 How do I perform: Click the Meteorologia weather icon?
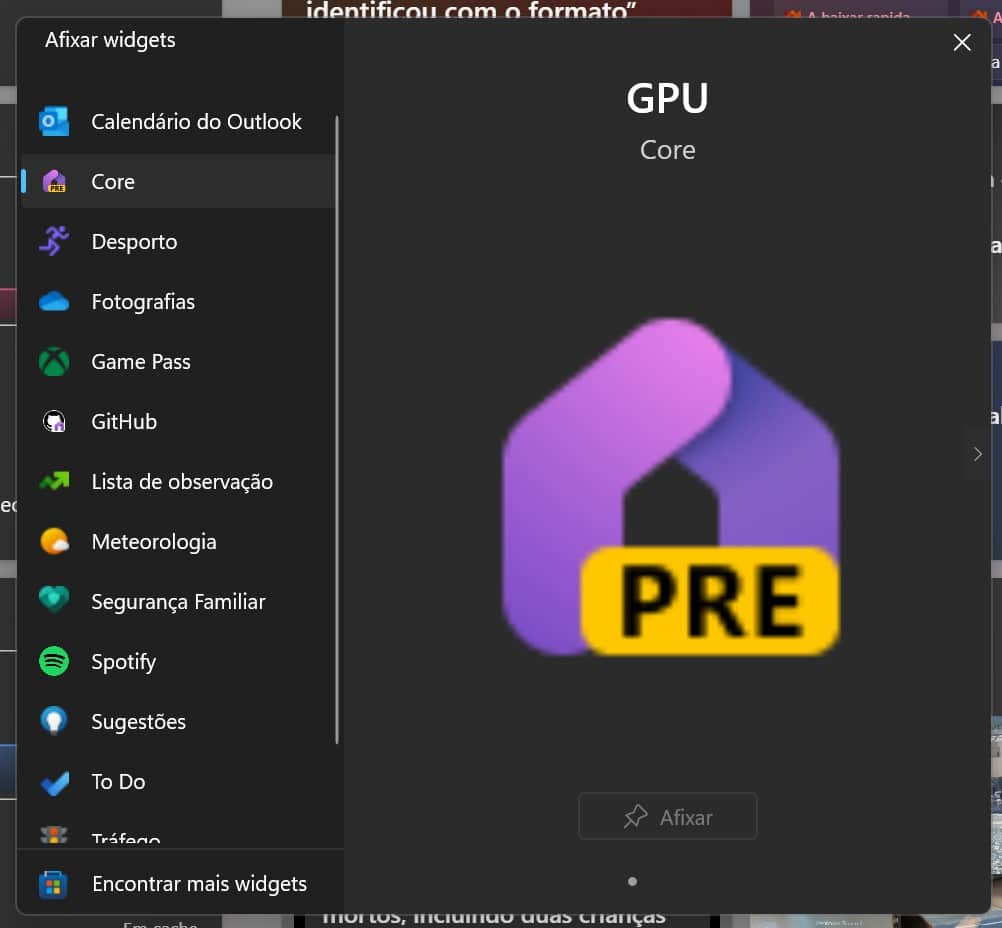point(54,542)
